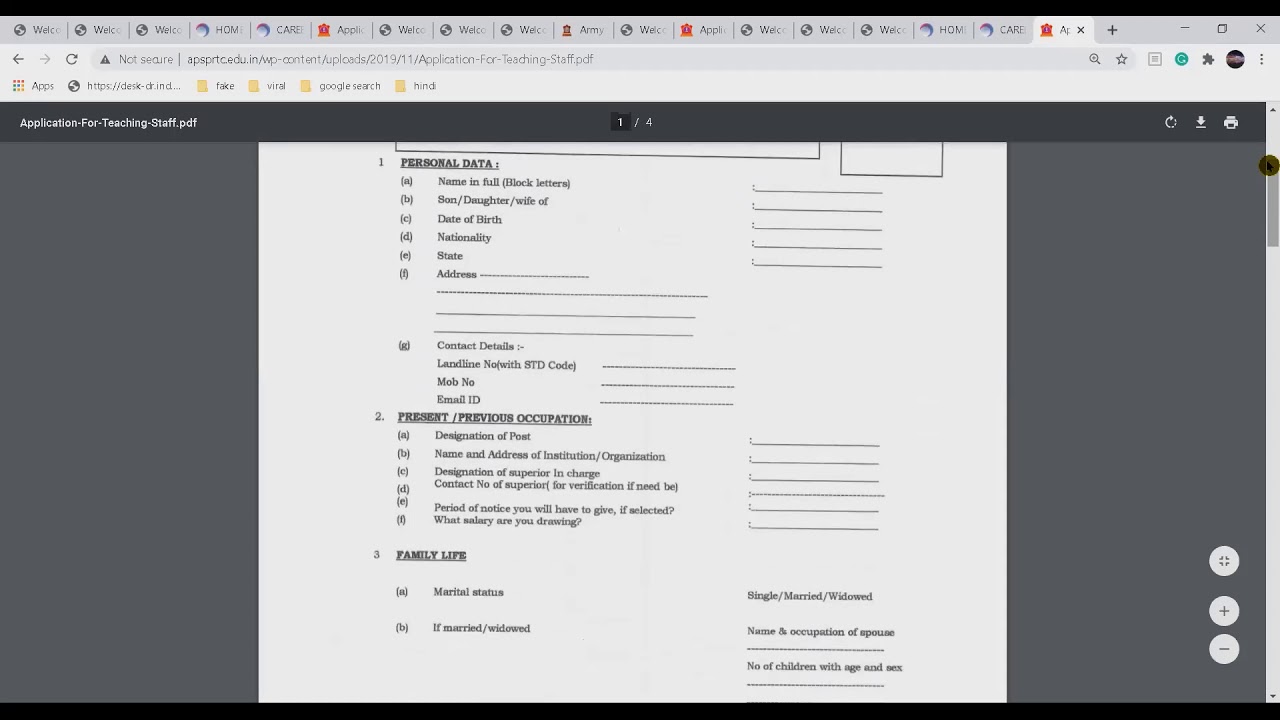
Task: Open the Extensions puzzle-piece menu
Action: click(1208, 59)
